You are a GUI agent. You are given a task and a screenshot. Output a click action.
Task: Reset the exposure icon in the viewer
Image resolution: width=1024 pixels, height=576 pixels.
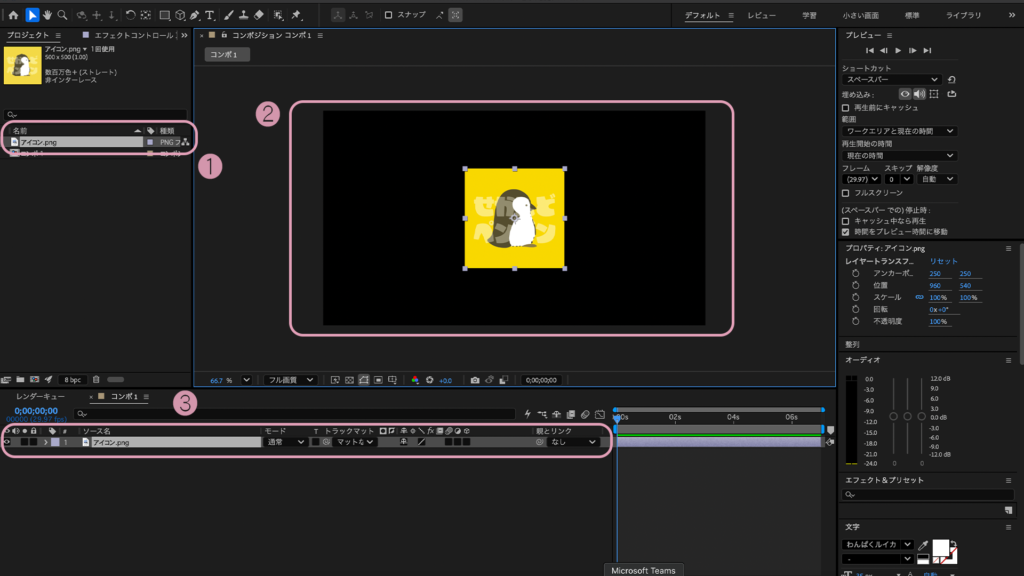point(430,380)
